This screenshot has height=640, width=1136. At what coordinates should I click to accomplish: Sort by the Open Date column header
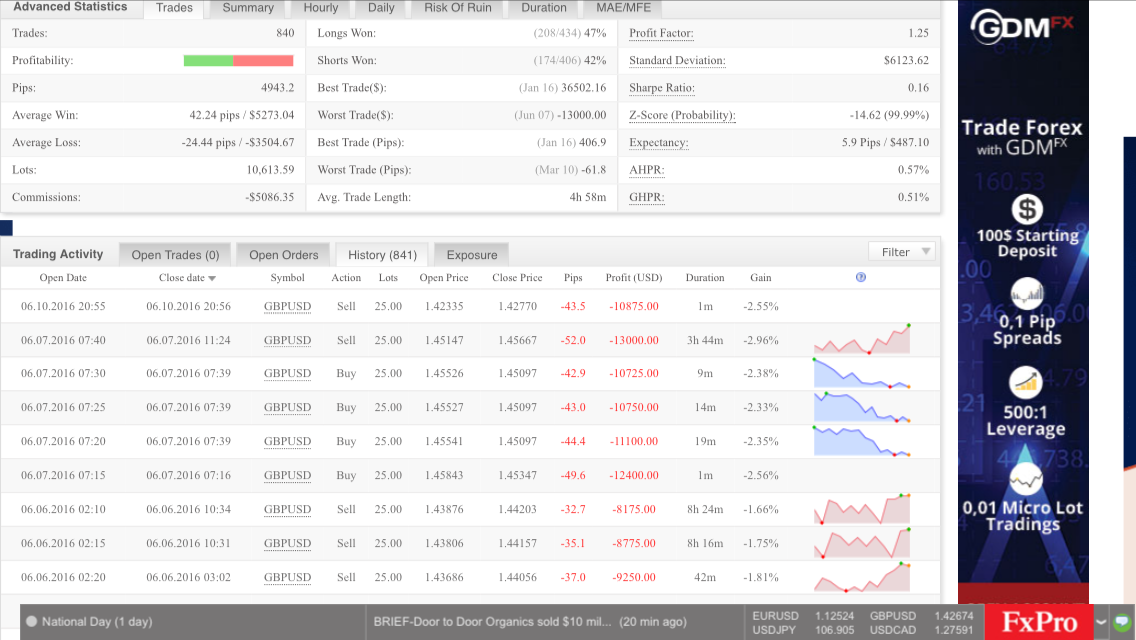pyautogui.click(x=63, y=278)
